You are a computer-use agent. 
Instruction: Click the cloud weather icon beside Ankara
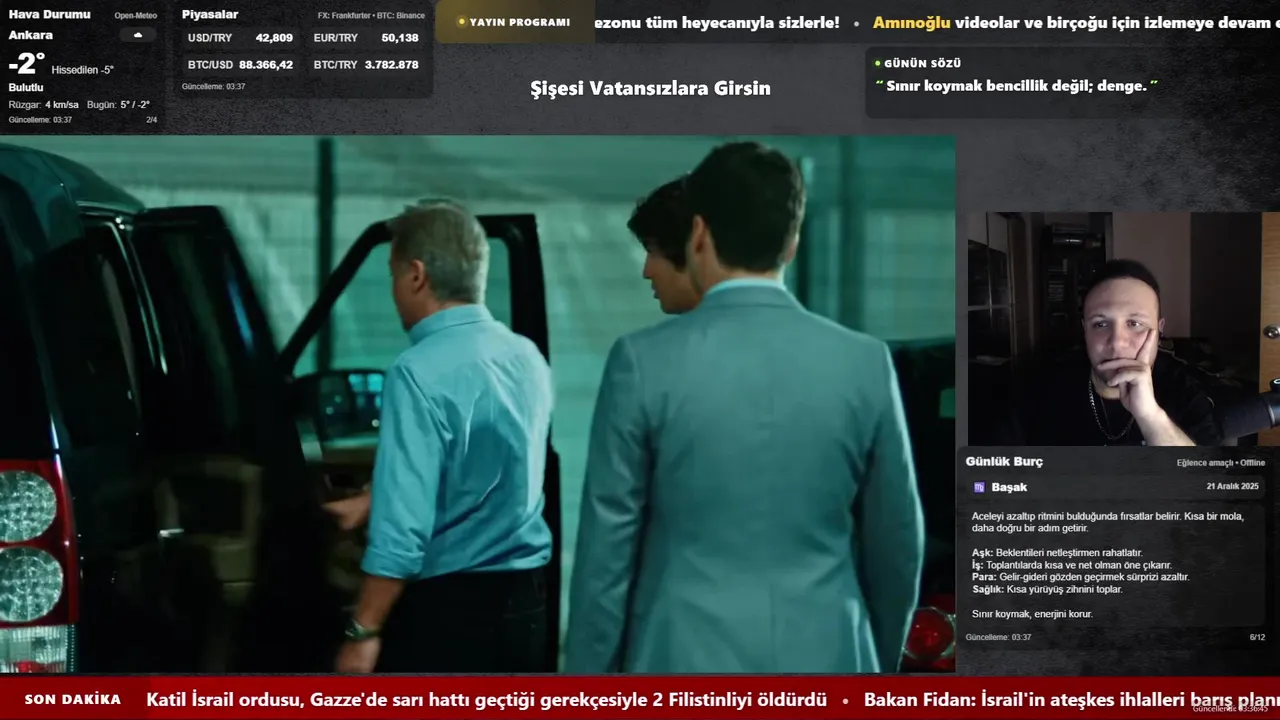tap(138, 35)
